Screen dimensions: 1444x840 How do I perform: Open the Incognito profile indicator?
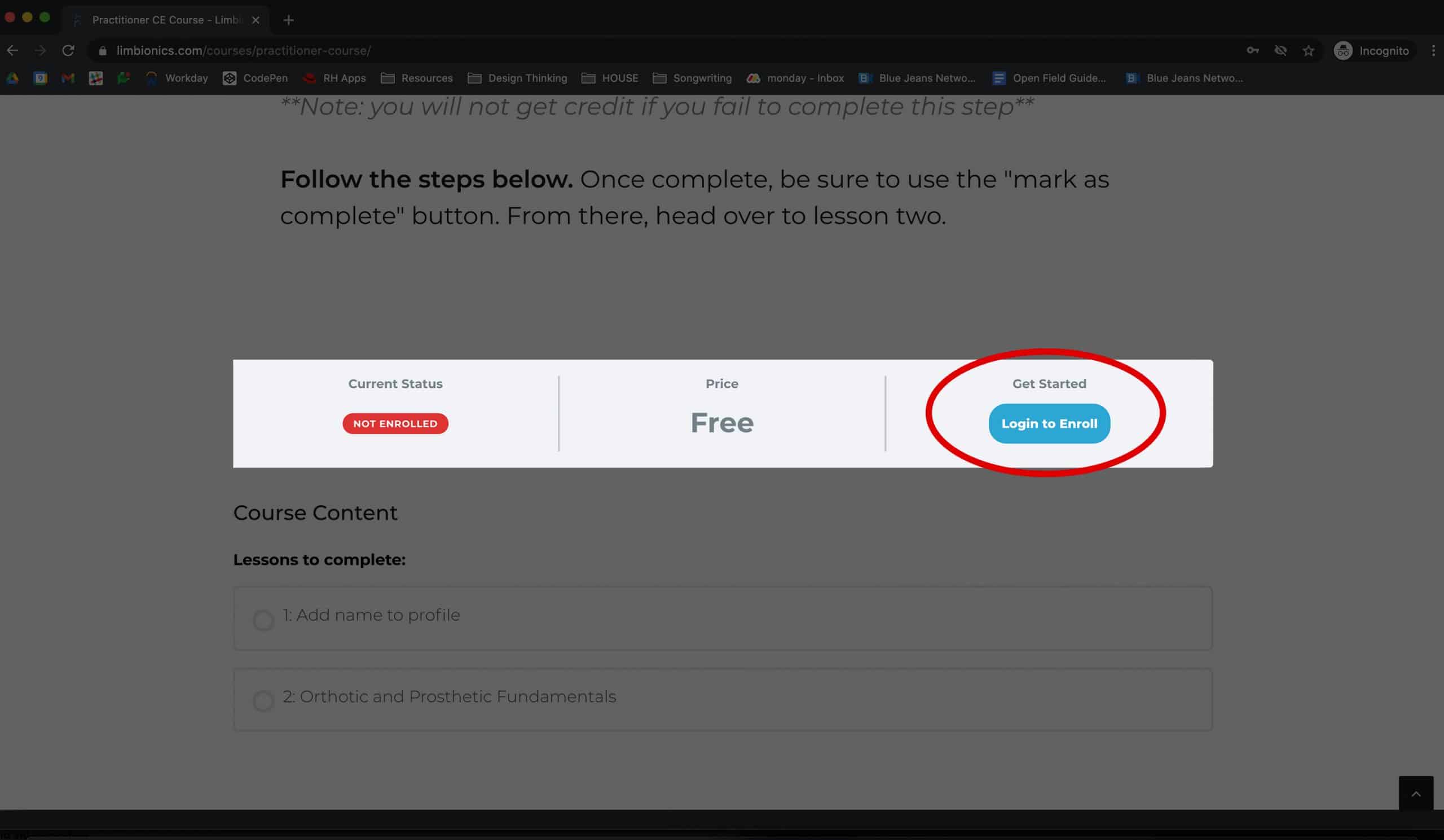coord(1372,51)
